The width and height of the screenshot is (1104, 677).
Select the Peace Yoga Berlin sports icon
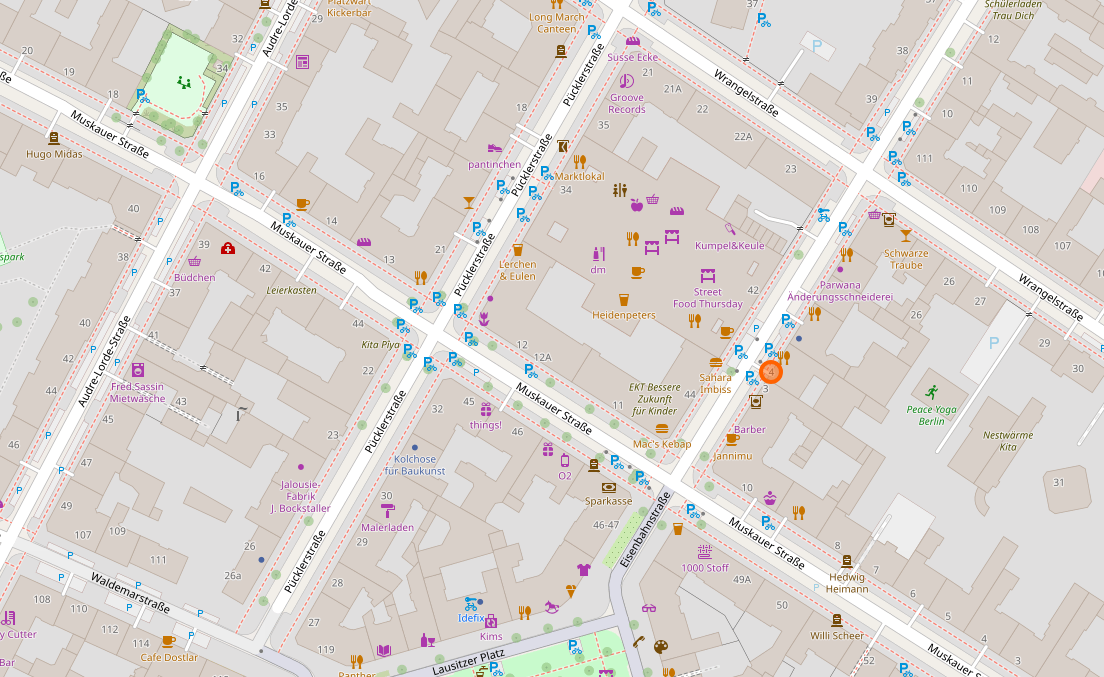click(932, 392)
